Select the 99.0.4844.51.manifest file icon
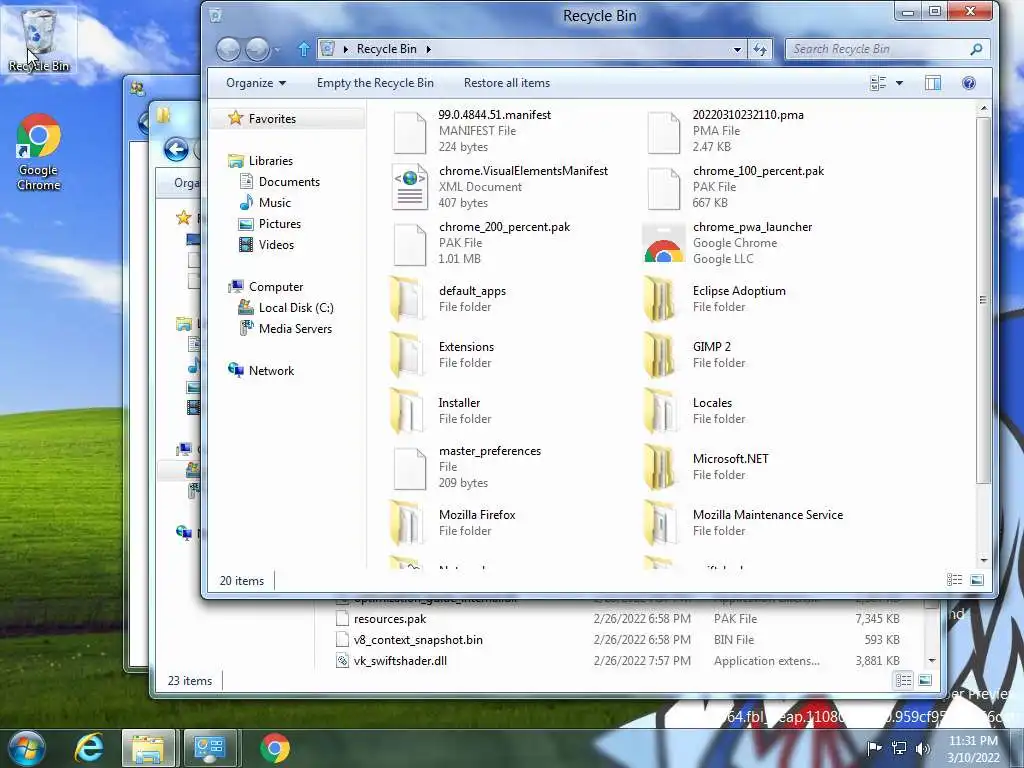Screen dimensions: 1024x768 [x=410, y=131]
